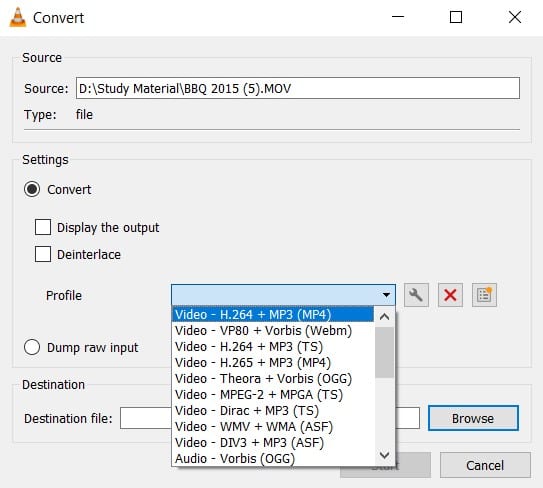Choose Video - MPEG-2 + MPGA (TS) profile
The height and width of the screenshot is (488, 543).
(x=273, y=394)
